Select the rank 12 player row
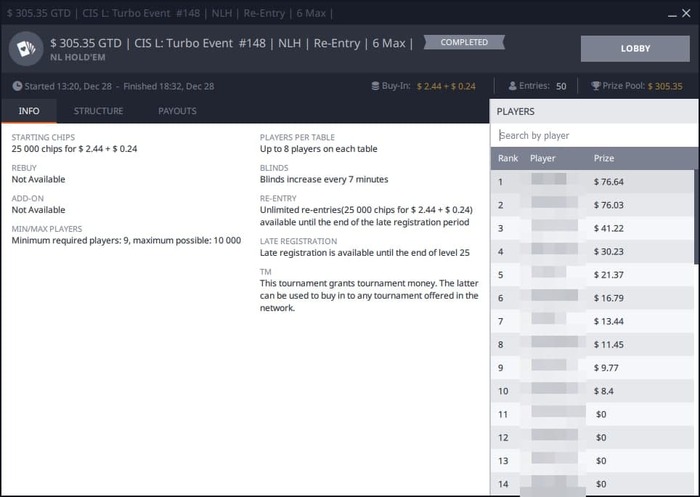Screen dimensions: 700x497 pyautogui.click(x=592, y=437)
